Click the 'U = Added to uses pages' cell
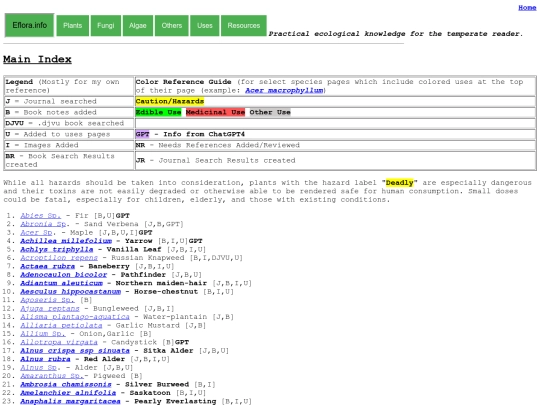Image resolution: width=540 pixels, height=405 pixels. 69,134
